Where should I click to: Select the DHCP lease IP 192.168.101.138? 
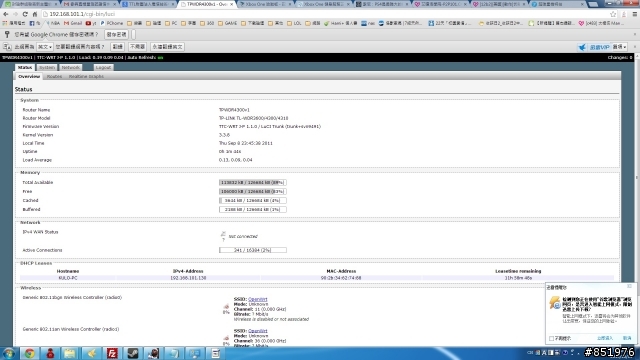click(188, 278)
